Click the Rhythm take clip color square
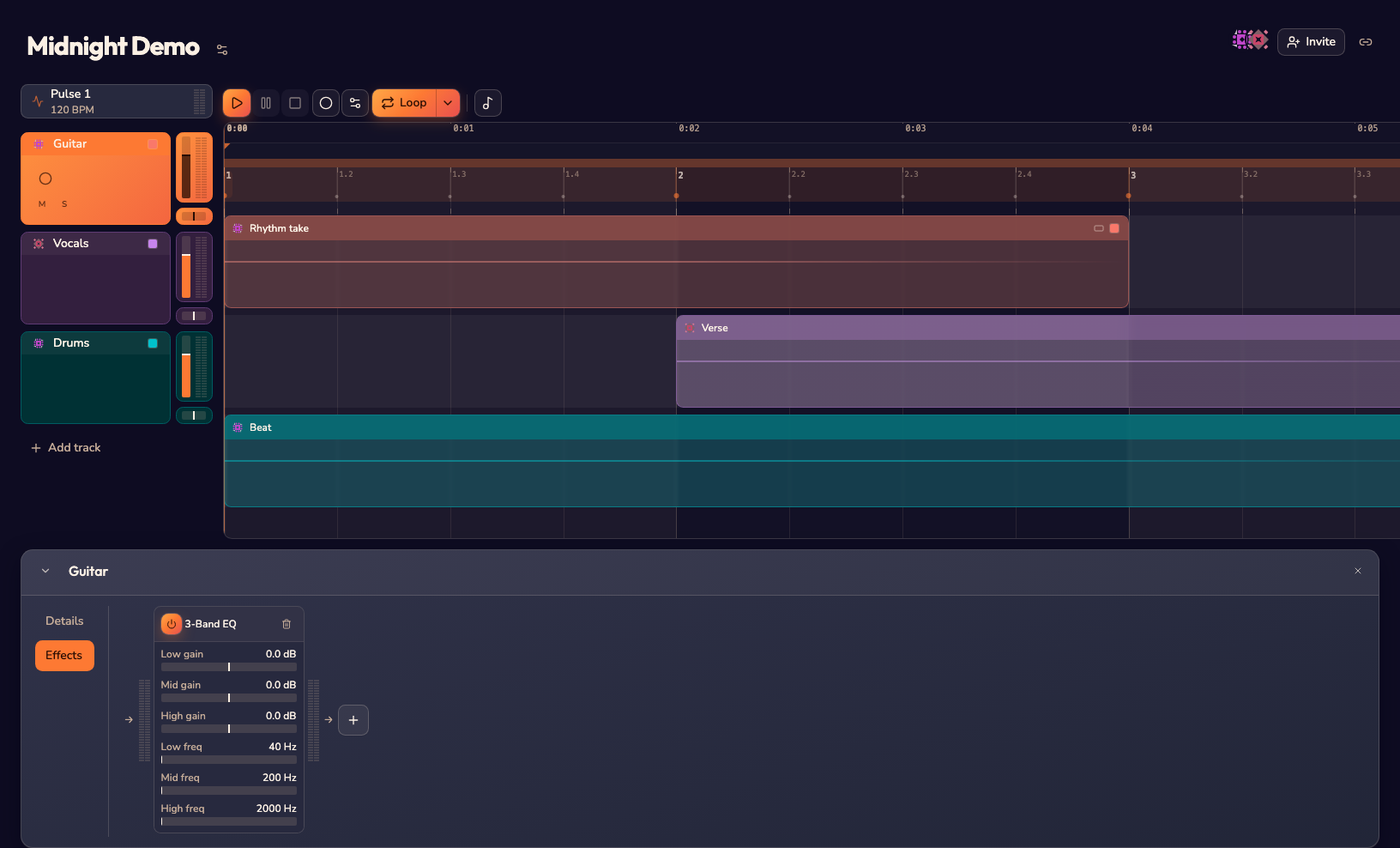This screenshot has height=848, width=1400. (1114, 228)
